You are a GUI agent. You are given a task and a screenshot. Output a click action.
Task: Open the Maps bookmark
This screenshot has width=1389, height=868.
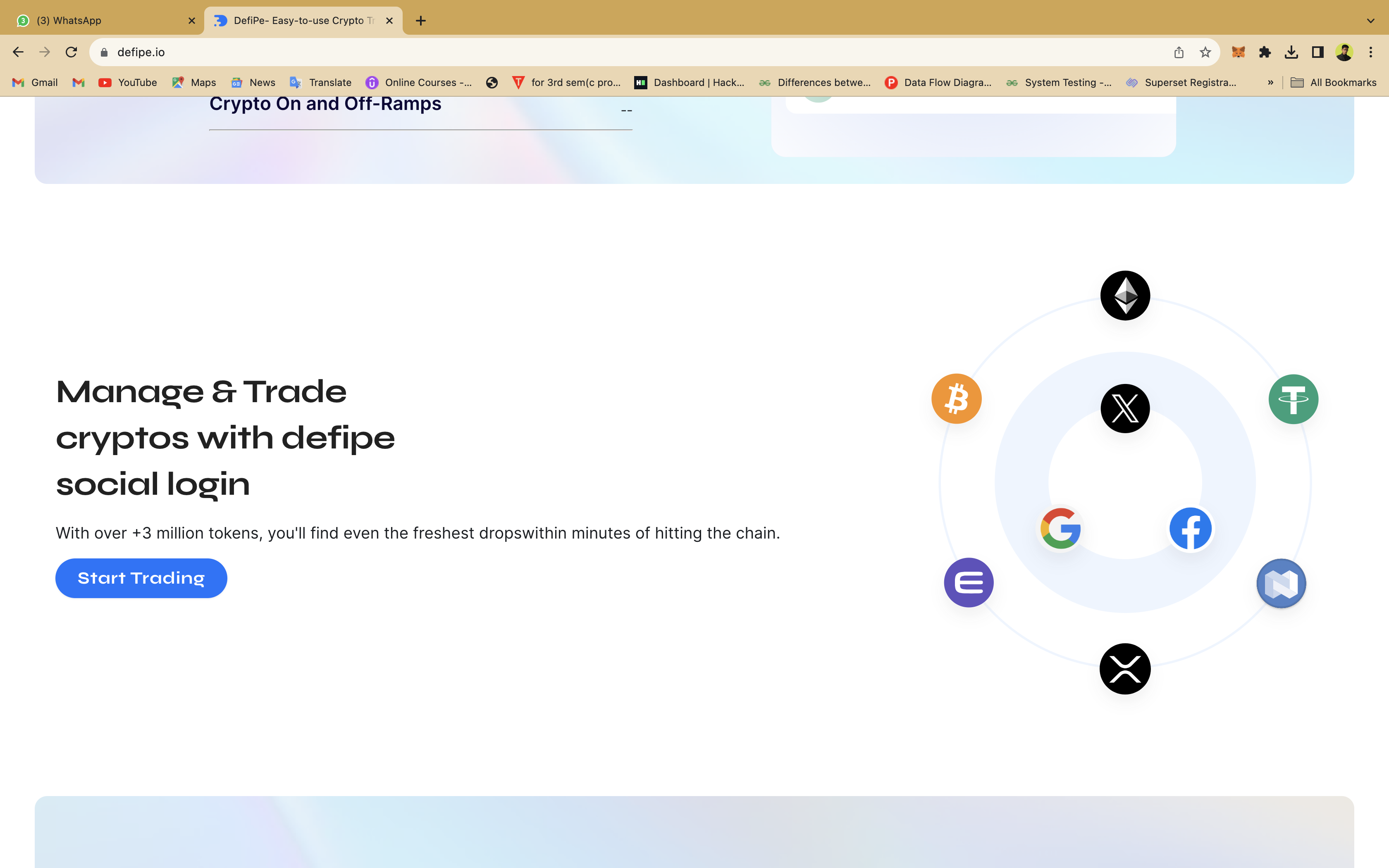coord(194,83)
